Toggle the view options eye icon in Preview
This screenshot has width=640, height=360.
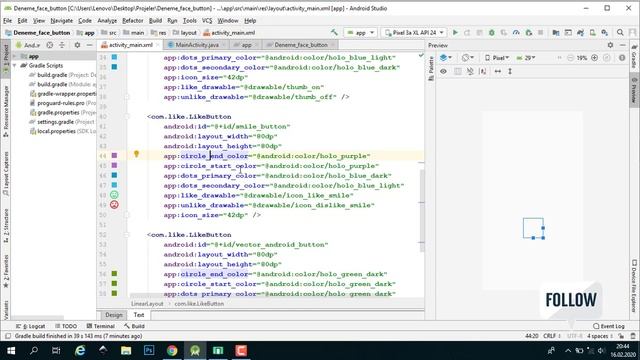pos(443,71)
